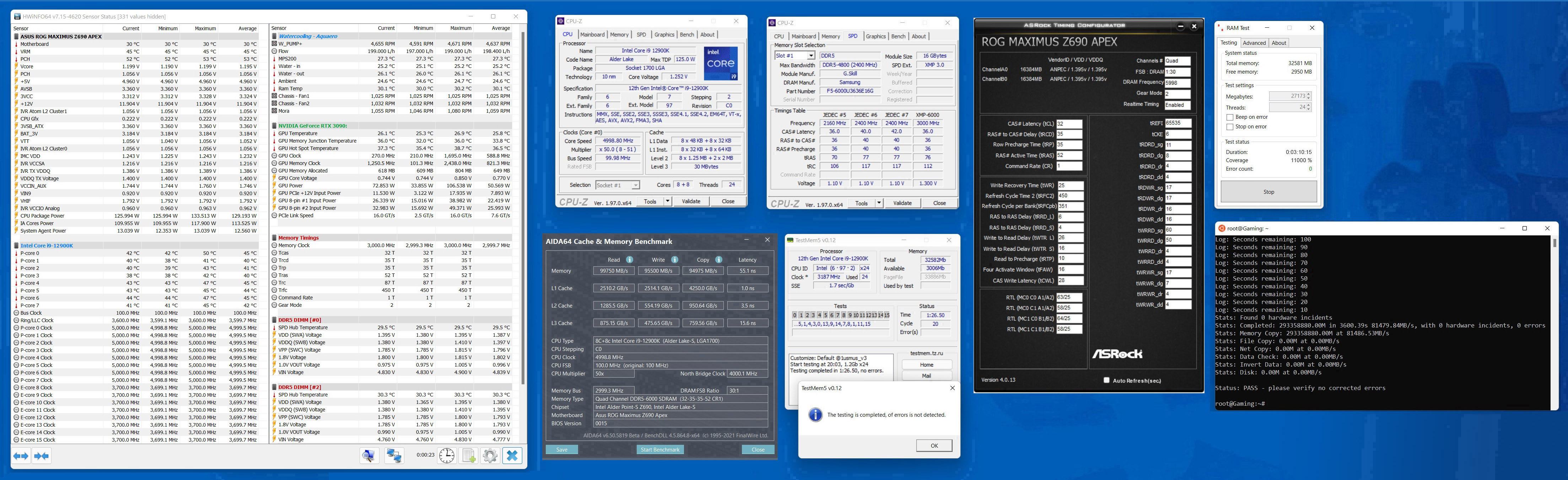Enable Stop on error in RAM Test

pos(1230,127)
